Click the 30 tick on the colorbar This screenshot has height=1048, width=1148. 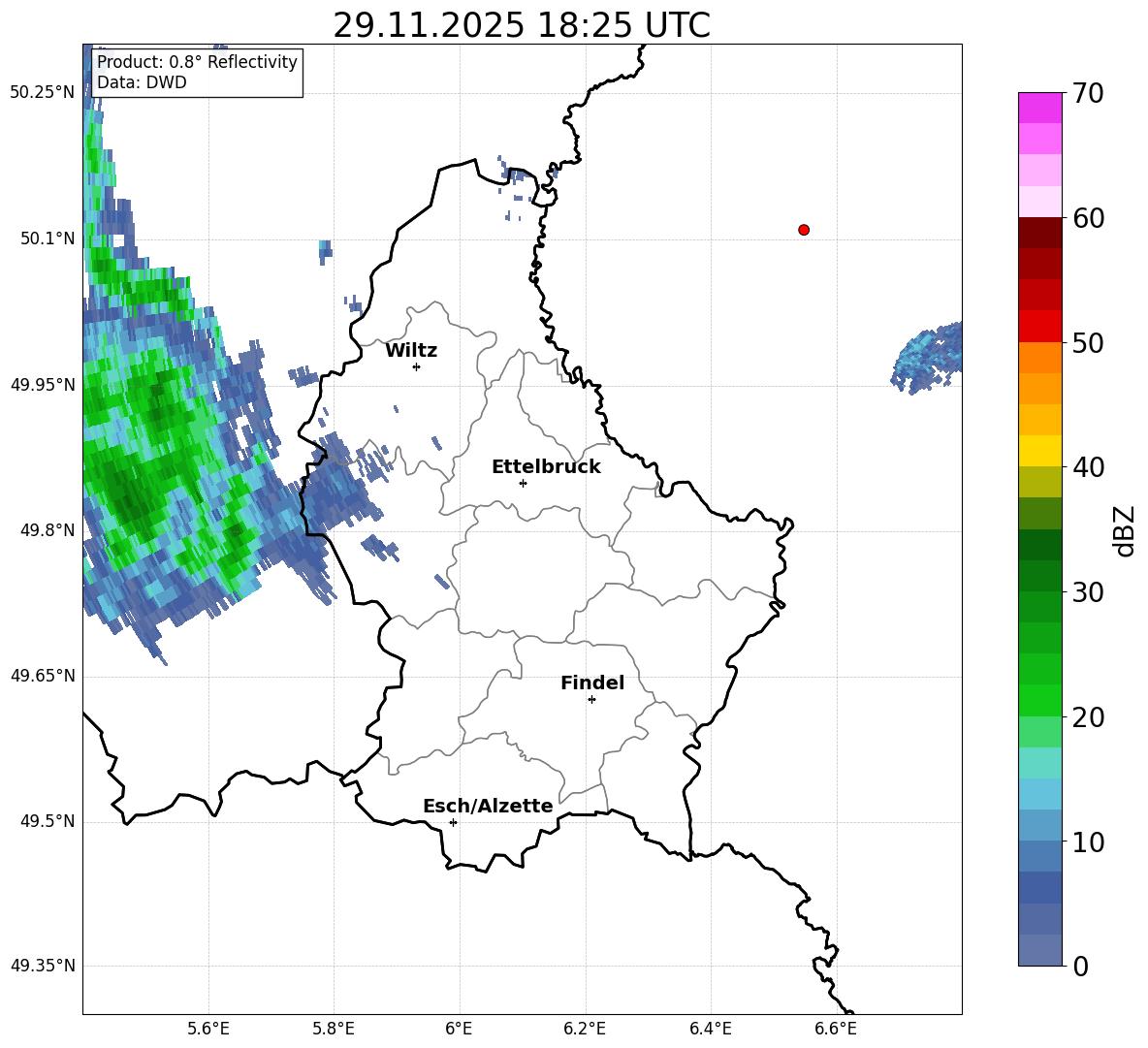click(1088, 592)
